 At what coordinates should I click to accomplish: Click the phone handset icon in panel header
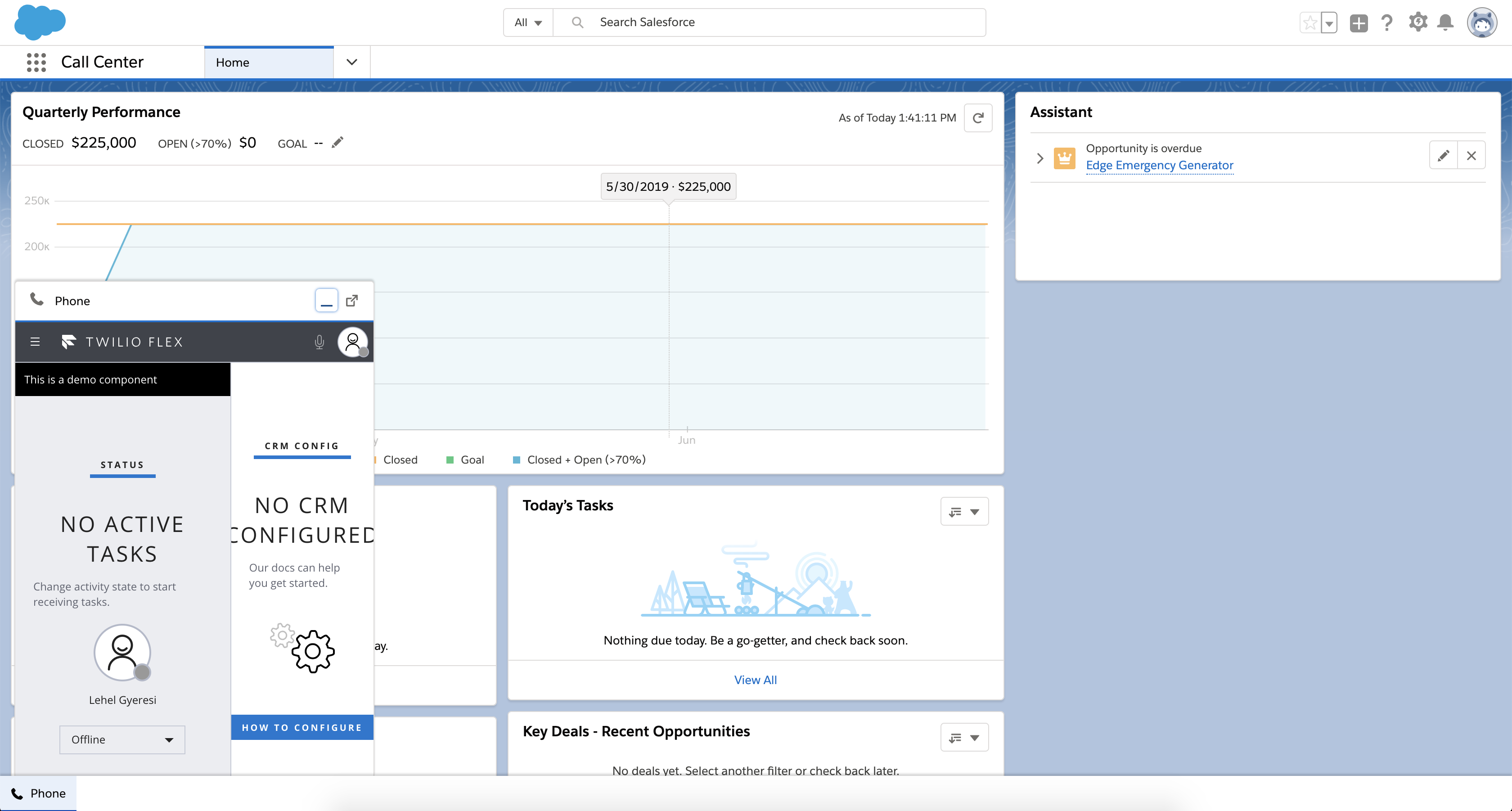pyautogui.click(x=36, y=299)
